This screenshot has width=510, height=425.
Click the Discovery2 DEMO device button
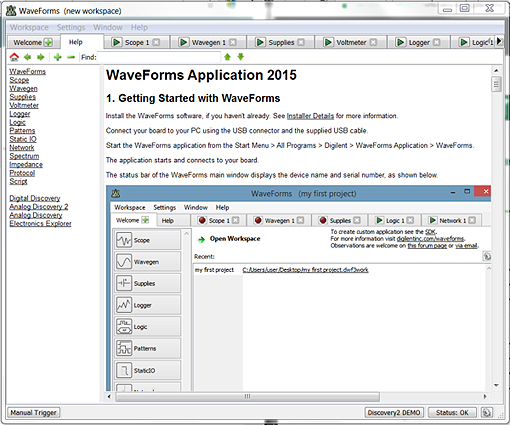tap(394, 413)
